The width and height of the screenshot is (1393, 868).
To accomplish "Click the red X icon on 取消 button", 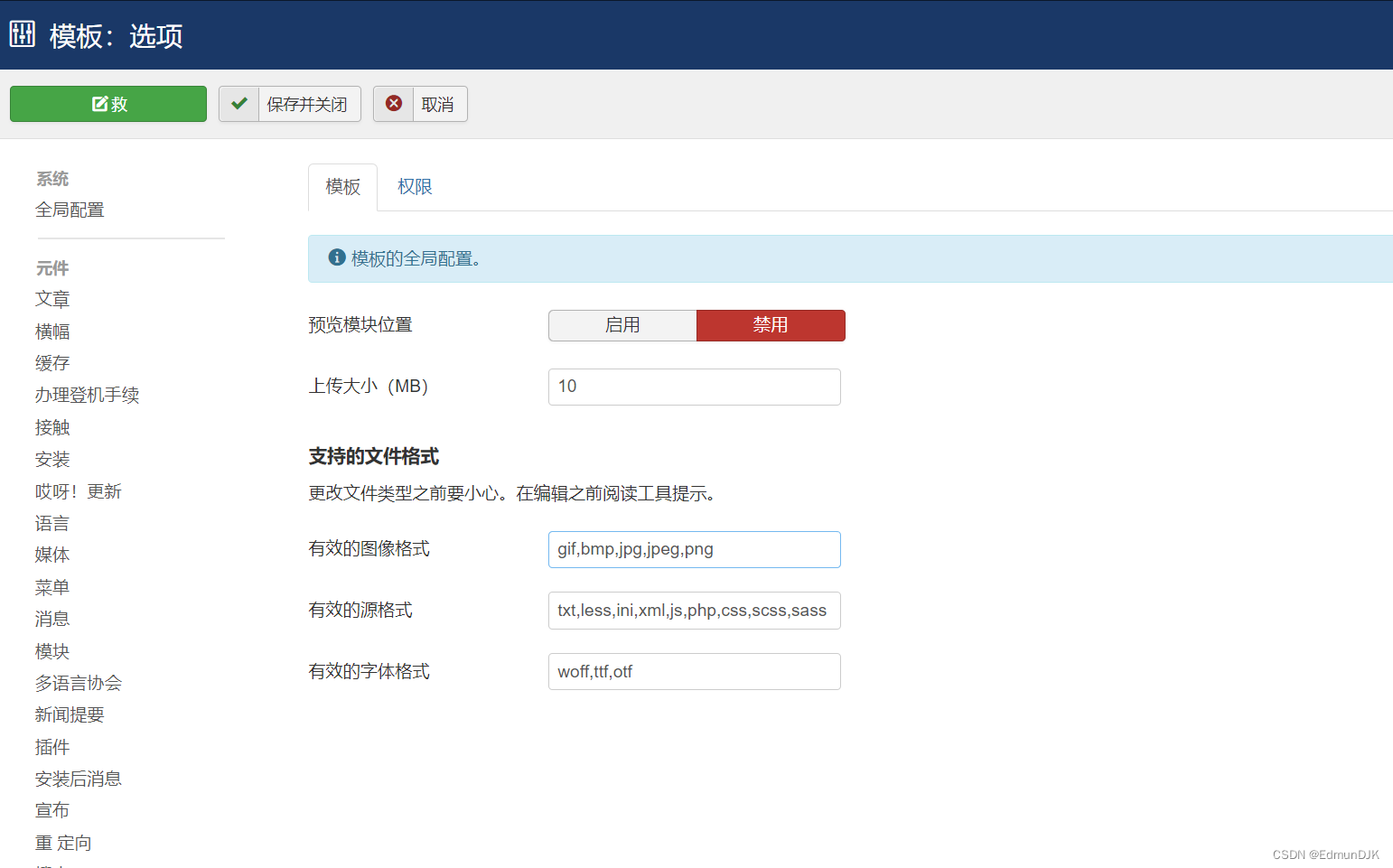I will click(393, 103).
